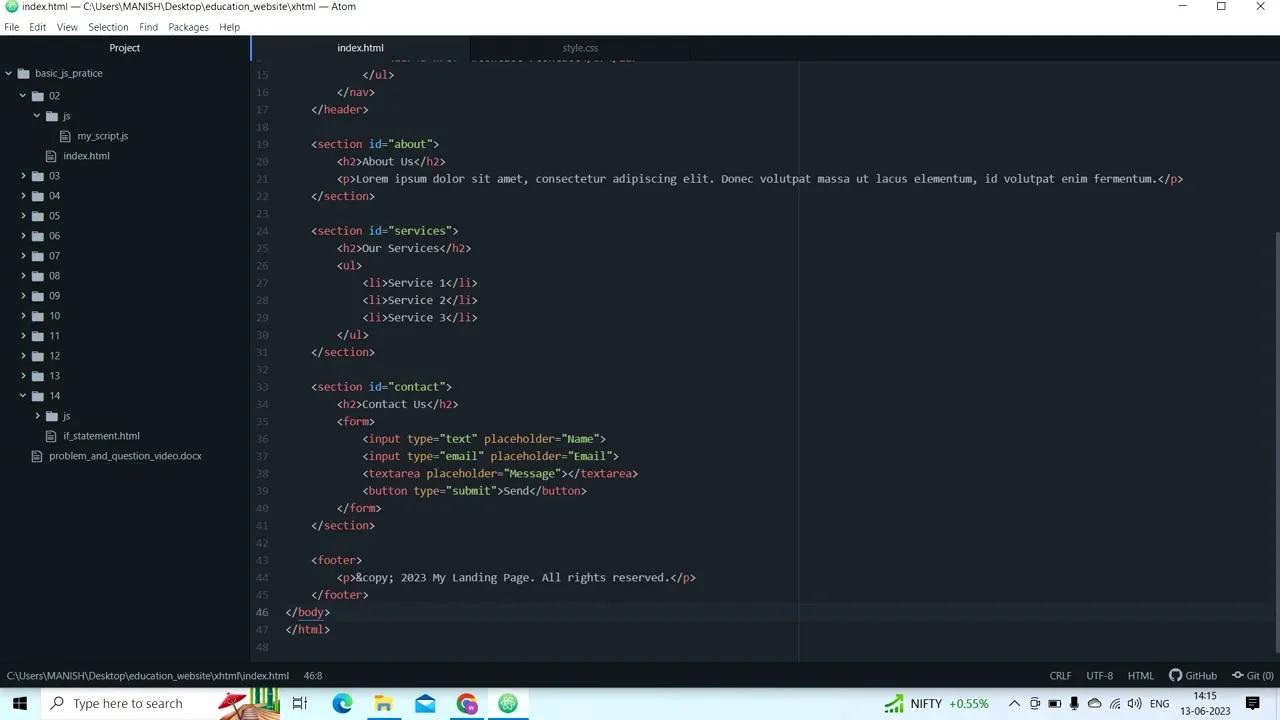This screenshot has width=1280, height=720.
Task: Switch language mode from HTML
Action: click(1140, 675)
